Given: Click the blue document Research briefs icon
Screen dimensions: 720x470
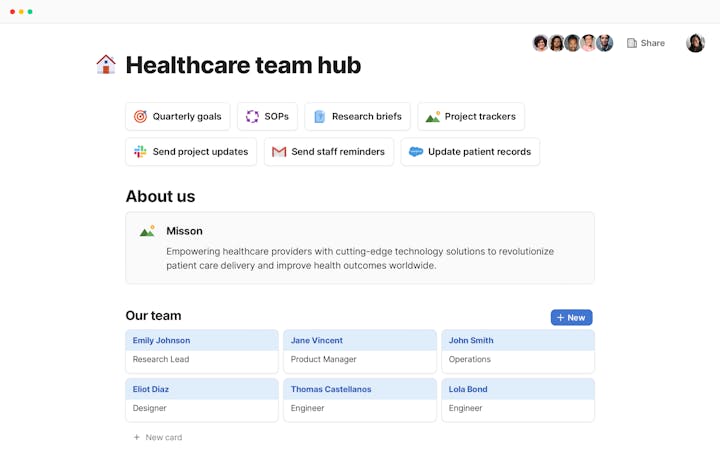Looking at the screenshot, I should (319, 117).
